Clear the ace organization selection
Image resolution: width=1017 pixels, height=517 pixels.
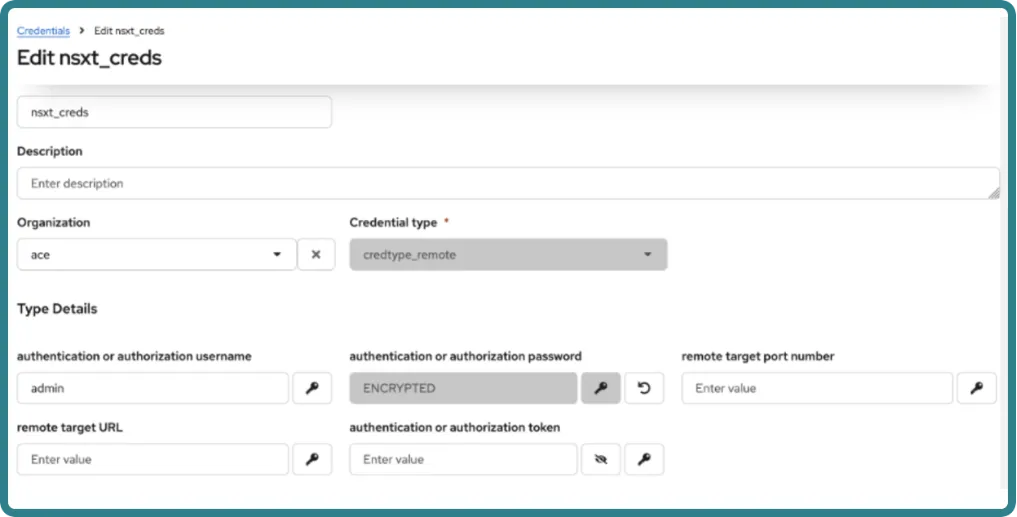tap(316, 254)
